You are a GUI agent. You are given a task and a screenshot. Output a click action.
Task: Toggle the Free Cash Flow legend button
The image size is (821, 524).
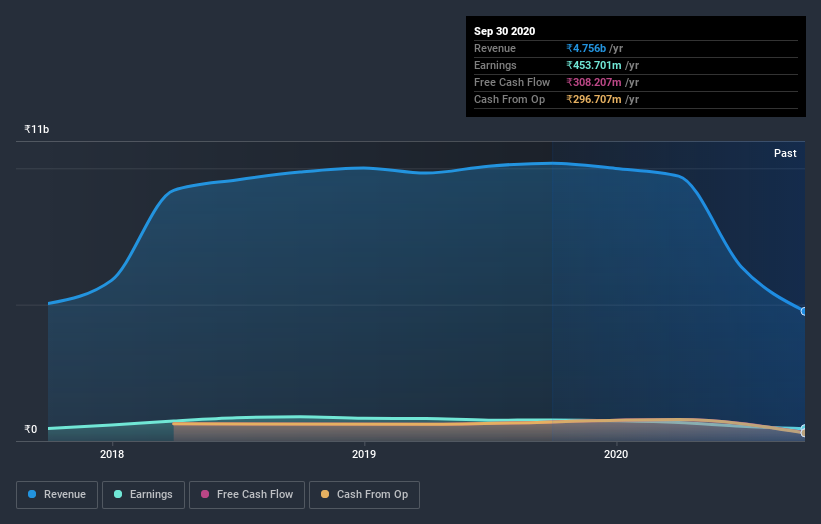(x=247, y=495)
